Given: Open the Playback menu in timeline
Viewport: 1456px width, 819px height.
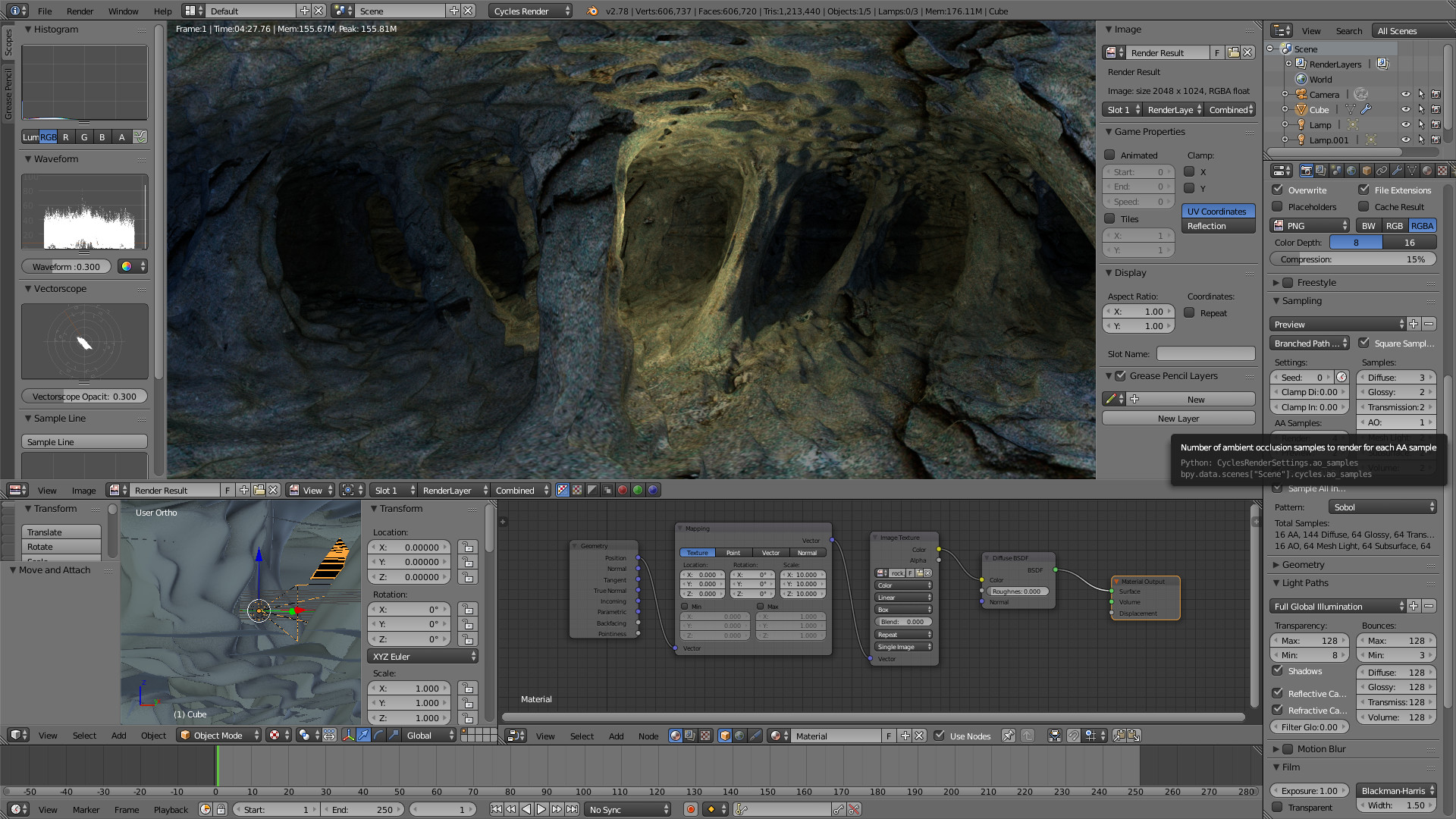Looking at the screenshot, I should point(171,809).
